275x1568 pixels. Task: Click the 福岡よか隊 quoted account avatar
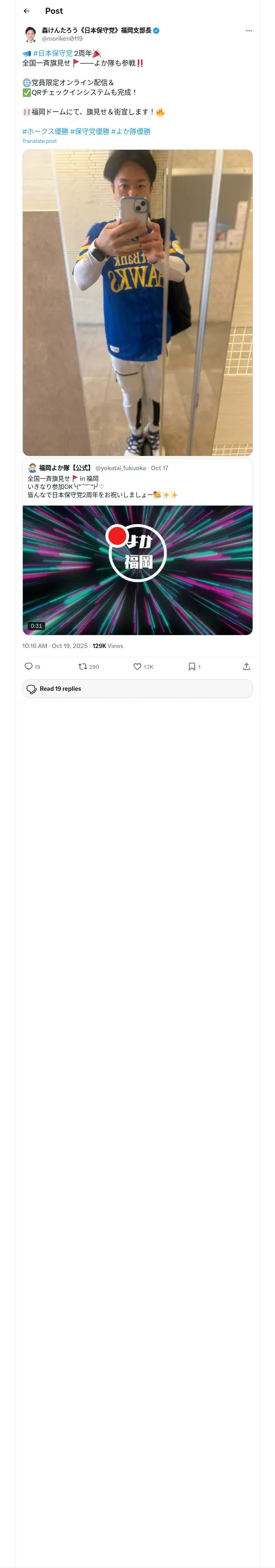[32, 468]
